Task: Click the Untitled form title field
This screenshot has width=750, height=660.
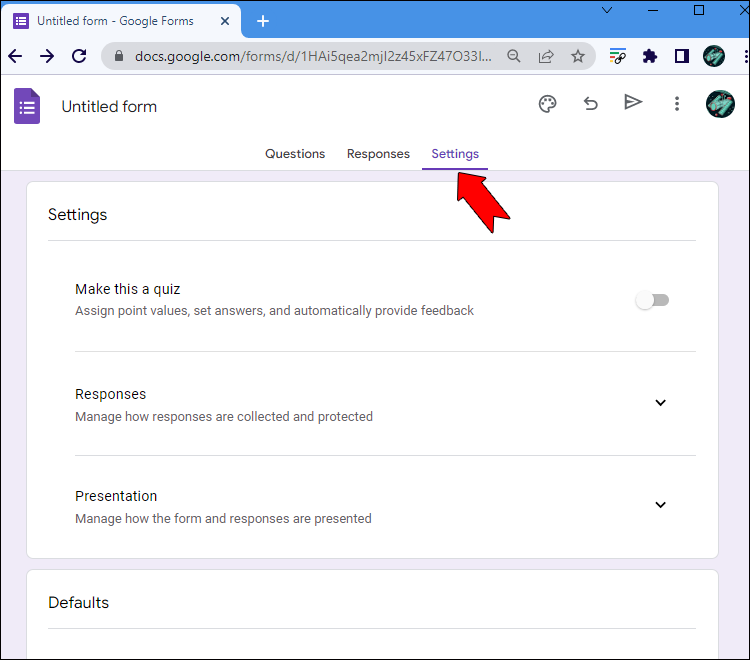Action: (109, 107)
